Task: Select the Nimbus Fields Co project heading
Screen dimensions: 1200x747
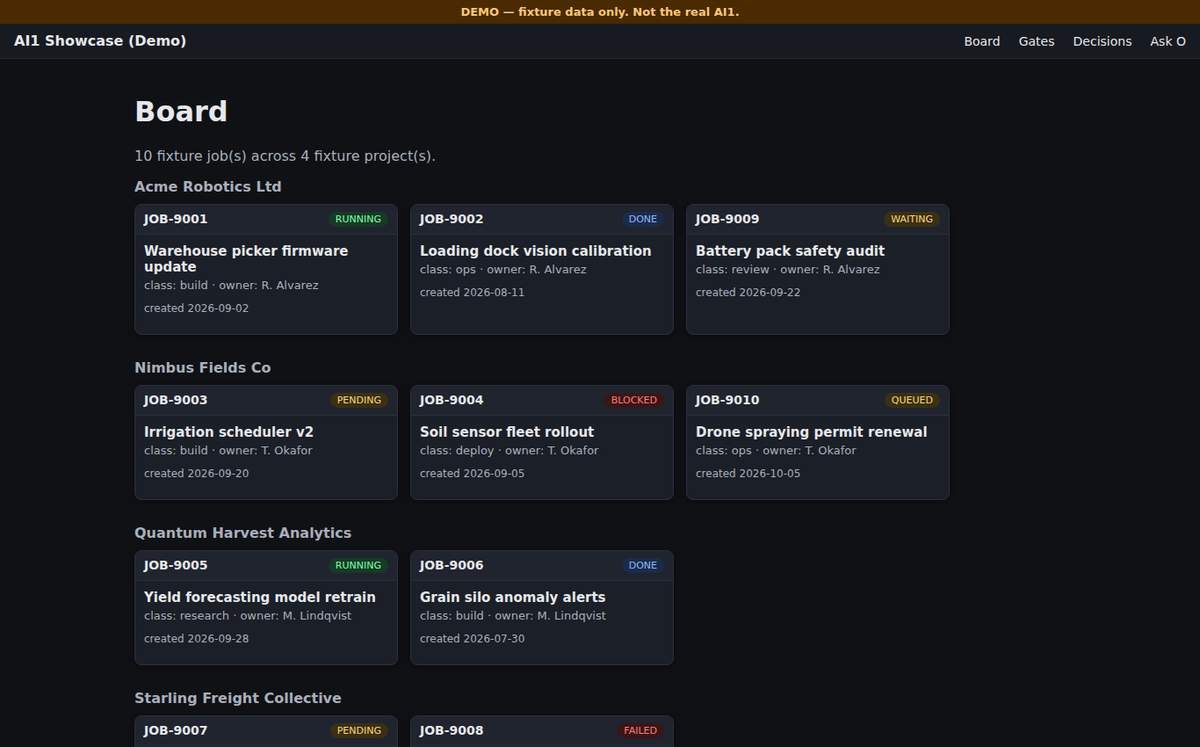Action: click(x=203, y=367)
